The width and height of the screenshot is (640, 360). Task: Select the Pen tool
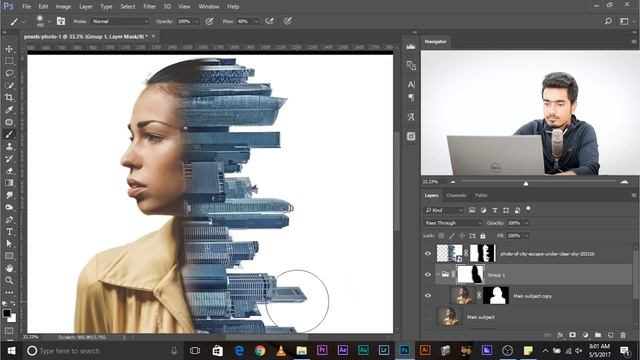coord(9,220)
